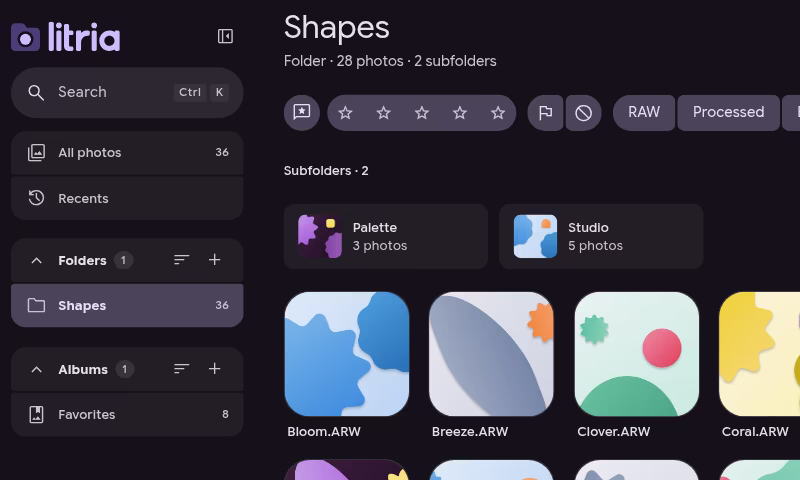Collapse the Folders section

pyautogui.click(x=36, y=260)
